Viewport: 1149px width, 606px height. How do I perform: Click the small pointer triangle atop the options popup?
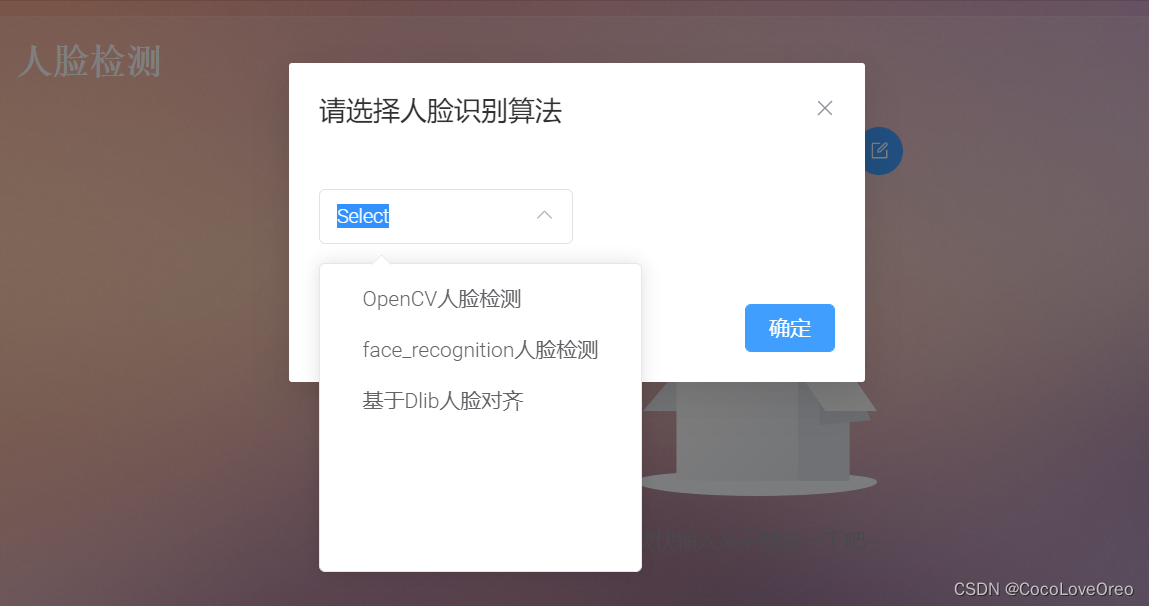coord(380,259)
